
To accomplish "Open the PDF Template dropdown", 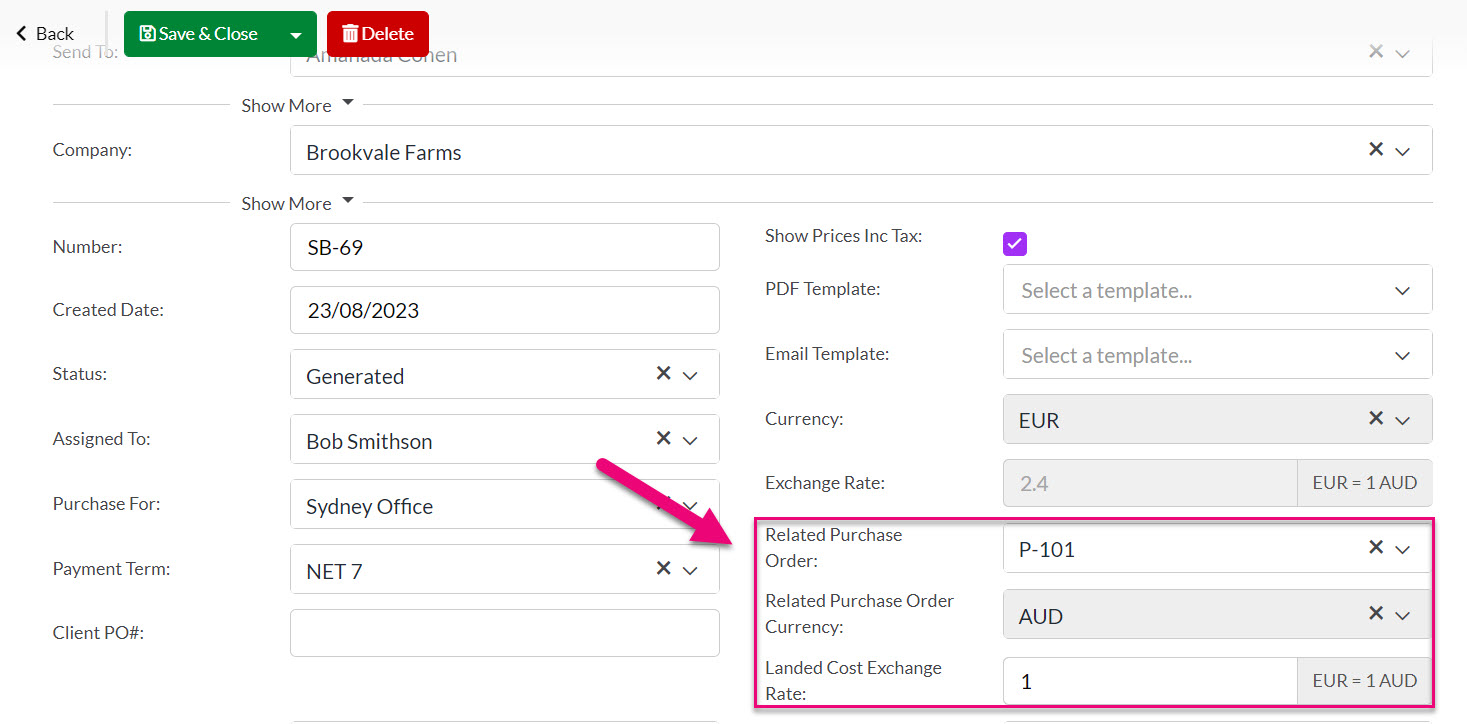I will (x=1217, y=290).
